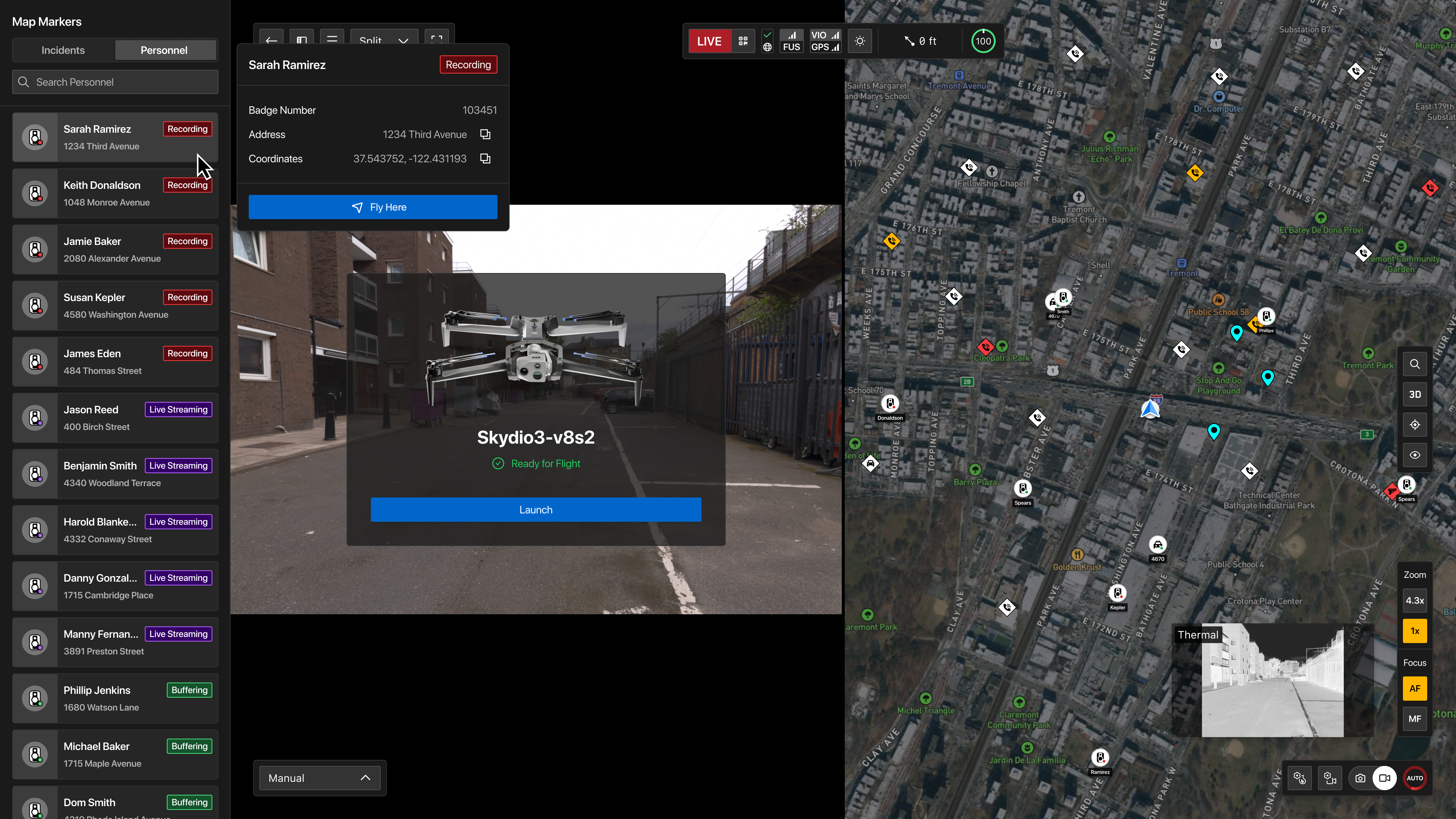The image size is (1456, 819).
Task: Select James Eden in personnel list
Action: [115, 362]
